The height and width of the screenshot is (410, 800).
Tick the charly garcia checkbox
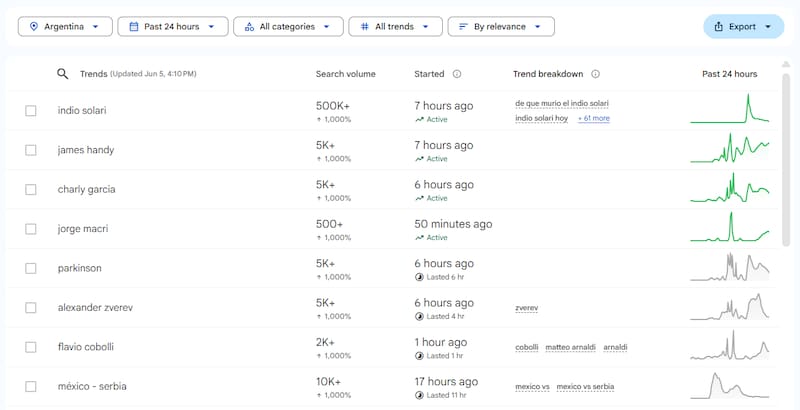tap(31, 189)
